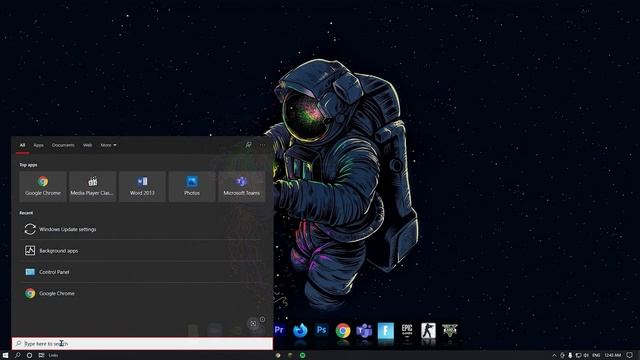
Task: Click the feedback icon in search panel header
Action: pos(248,145)
